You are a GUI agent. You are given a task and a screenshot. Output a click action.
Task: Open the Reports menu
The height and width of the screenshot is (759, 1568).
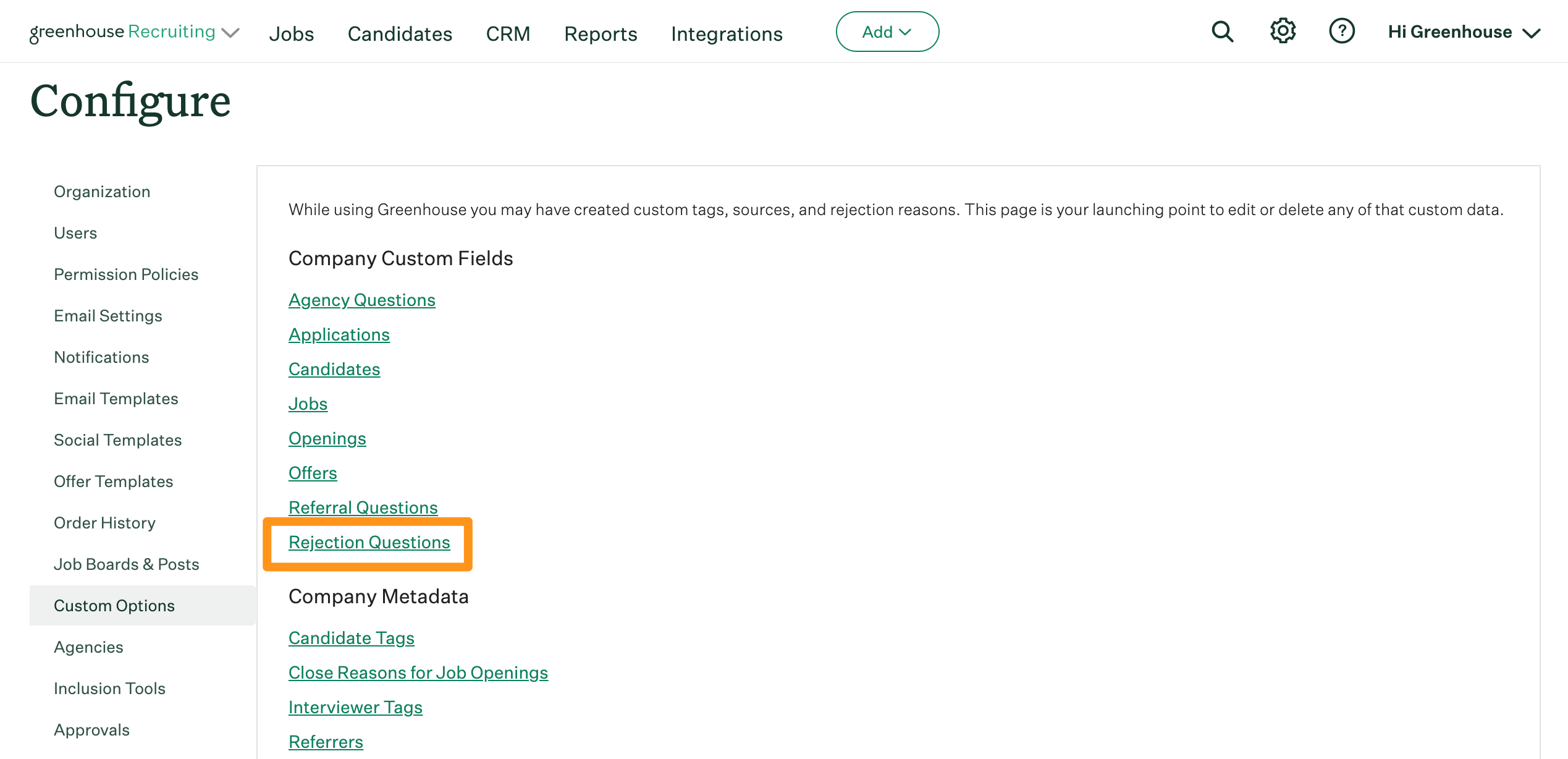tap(600, 34)
